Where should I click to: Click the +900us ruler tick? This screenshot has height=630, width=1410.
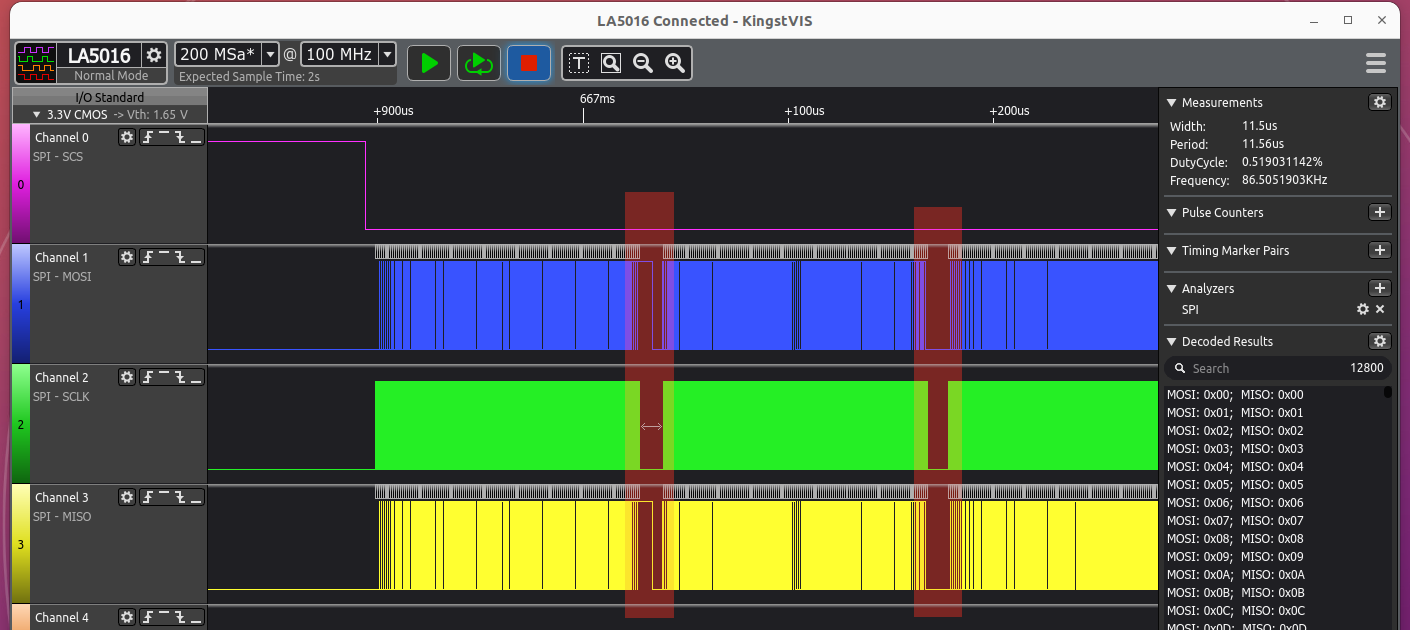coord(393,110)
